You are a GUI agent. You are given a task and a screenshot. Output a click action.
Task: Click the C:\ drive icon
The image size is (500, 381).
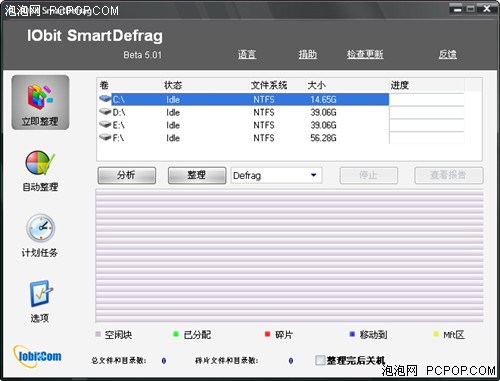105,99
